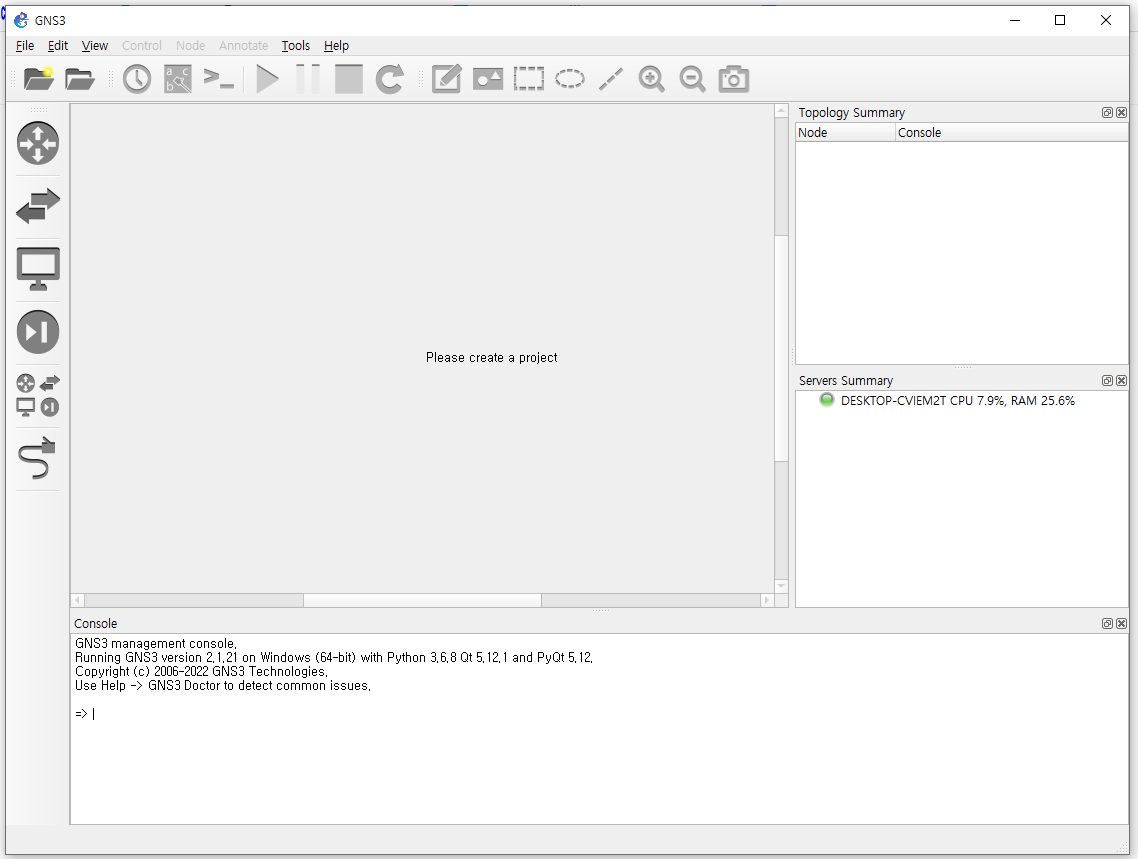The width and height of the screenshot is (1138, 859).
Task: Open the View menu
Action: click(x=94, y=46)
